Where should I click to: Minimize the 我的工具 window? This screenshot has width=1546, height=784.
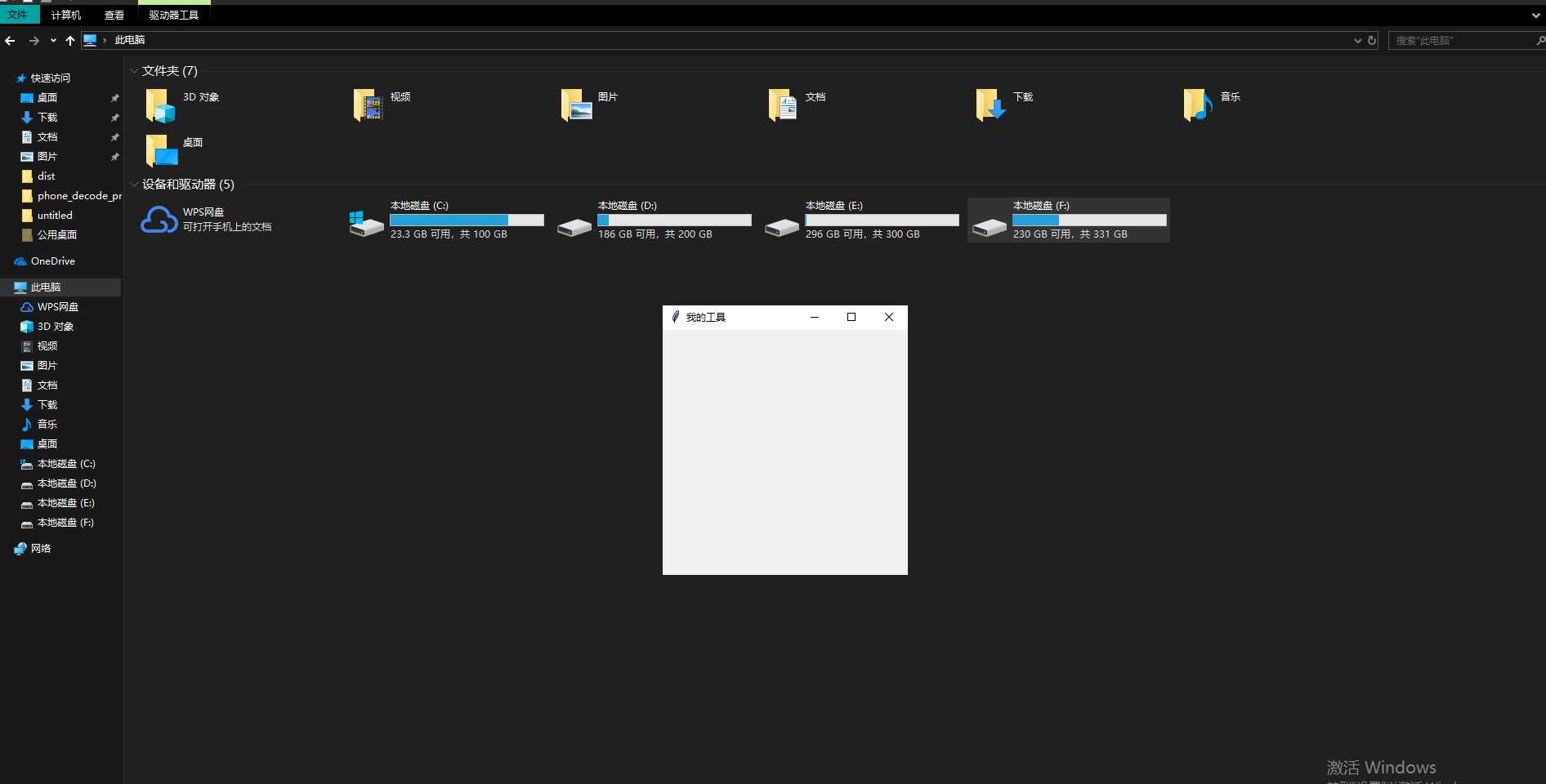click(815, 317)
